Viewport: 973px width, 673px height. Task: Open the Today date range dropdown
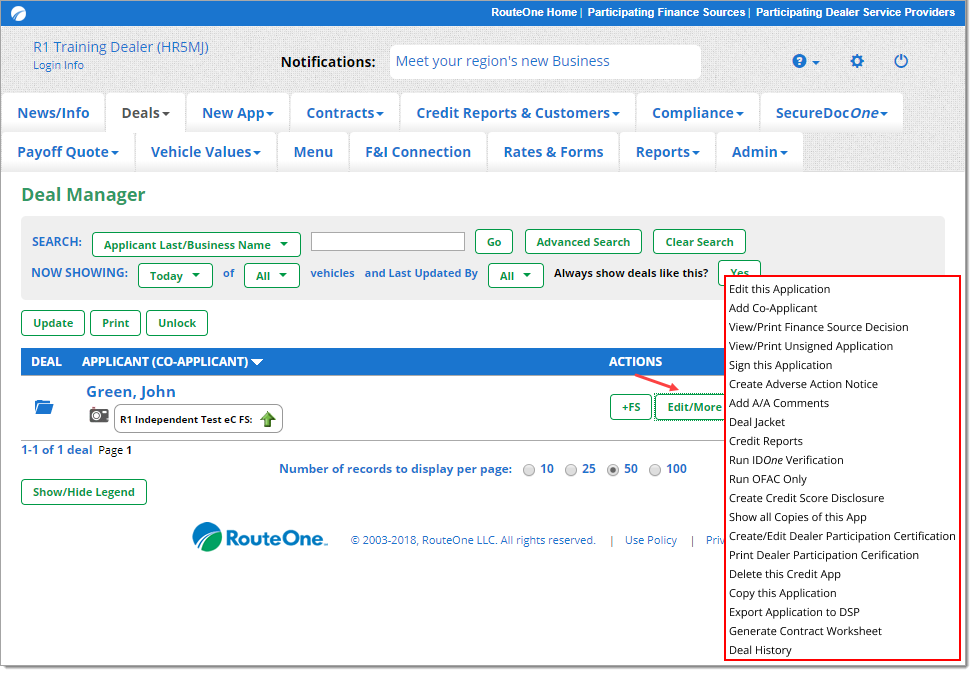(x=175, y=276)
